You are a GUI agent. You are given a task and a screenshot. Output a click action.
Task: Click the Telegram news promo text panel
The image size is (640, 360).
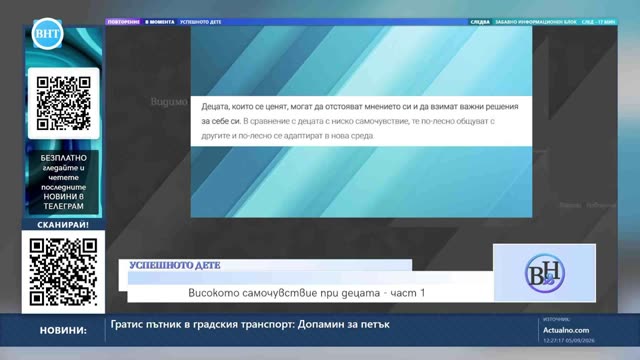pyautogui.click(x=63, y=182)
